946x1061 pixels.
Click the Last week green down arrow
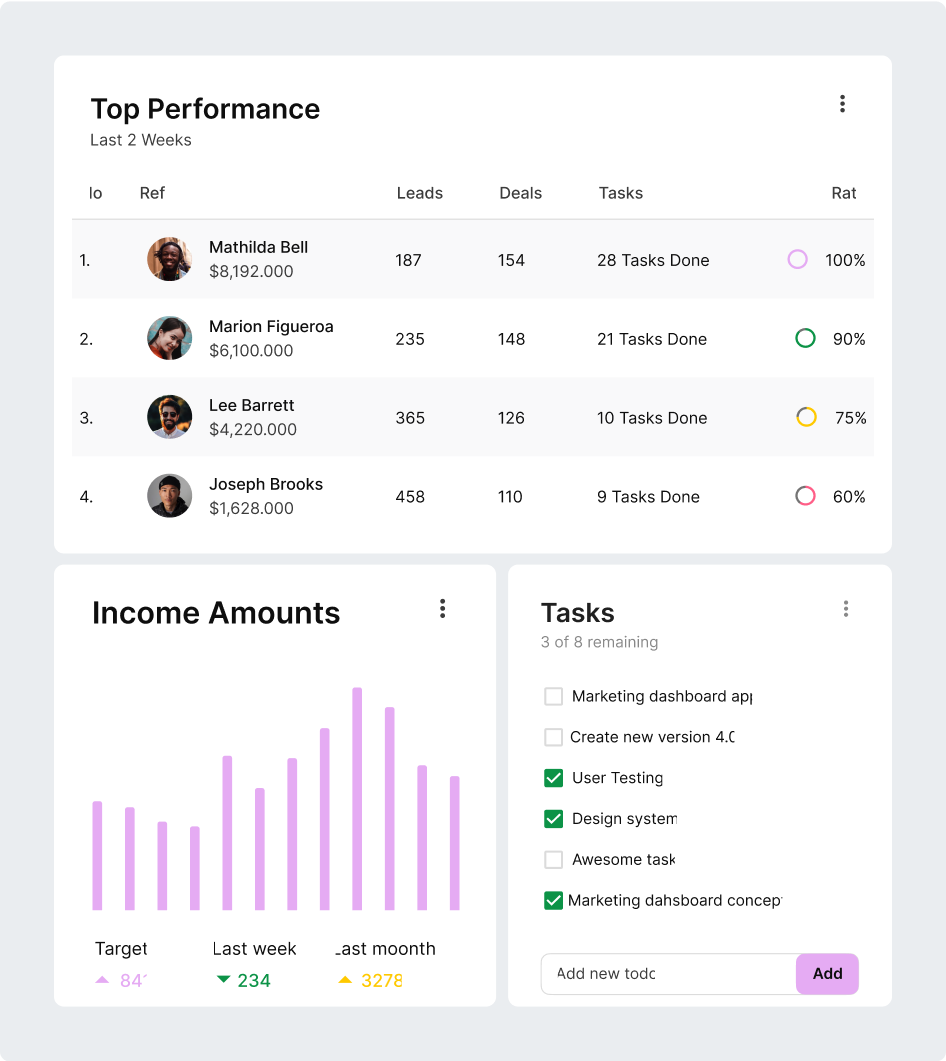223,980
